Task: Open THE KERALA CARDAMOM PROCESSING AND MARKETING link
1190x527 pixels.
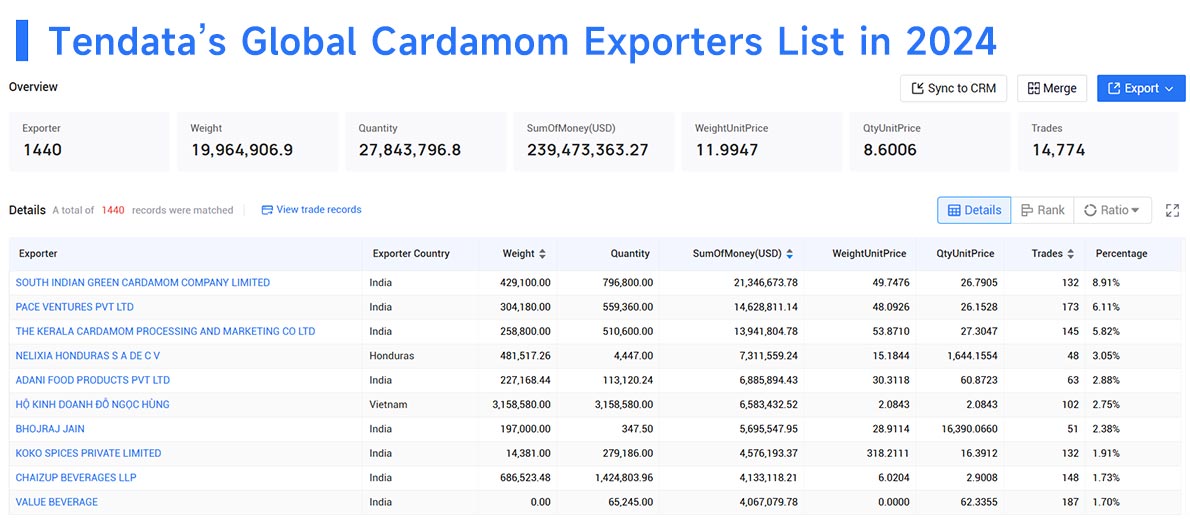Action: click(x=165, y=331)
